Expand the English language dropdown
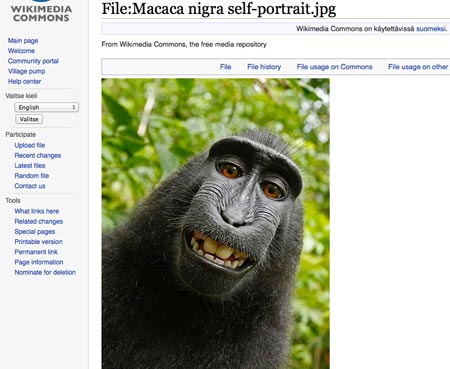The image size is (450, 369). [47, 107]
